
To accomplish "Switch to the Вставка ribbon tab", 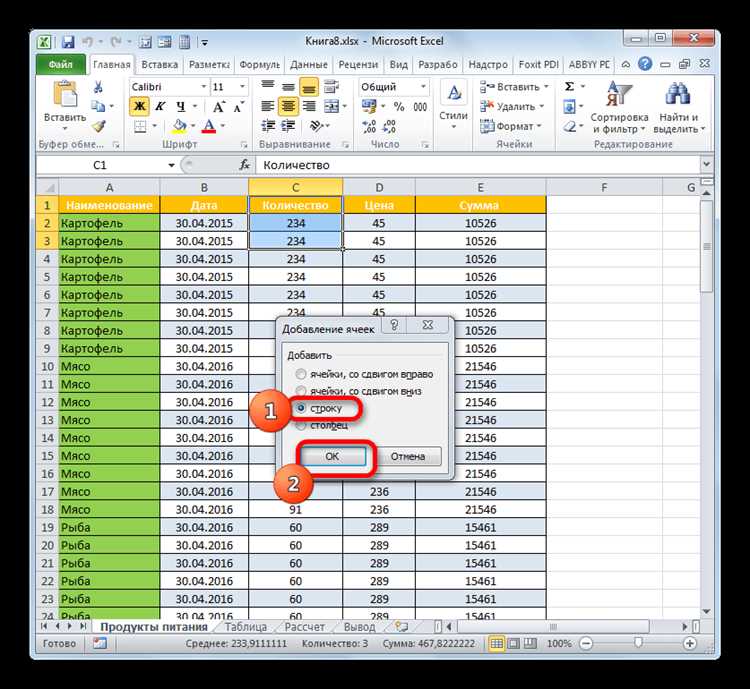I will [x=160, y=64].
